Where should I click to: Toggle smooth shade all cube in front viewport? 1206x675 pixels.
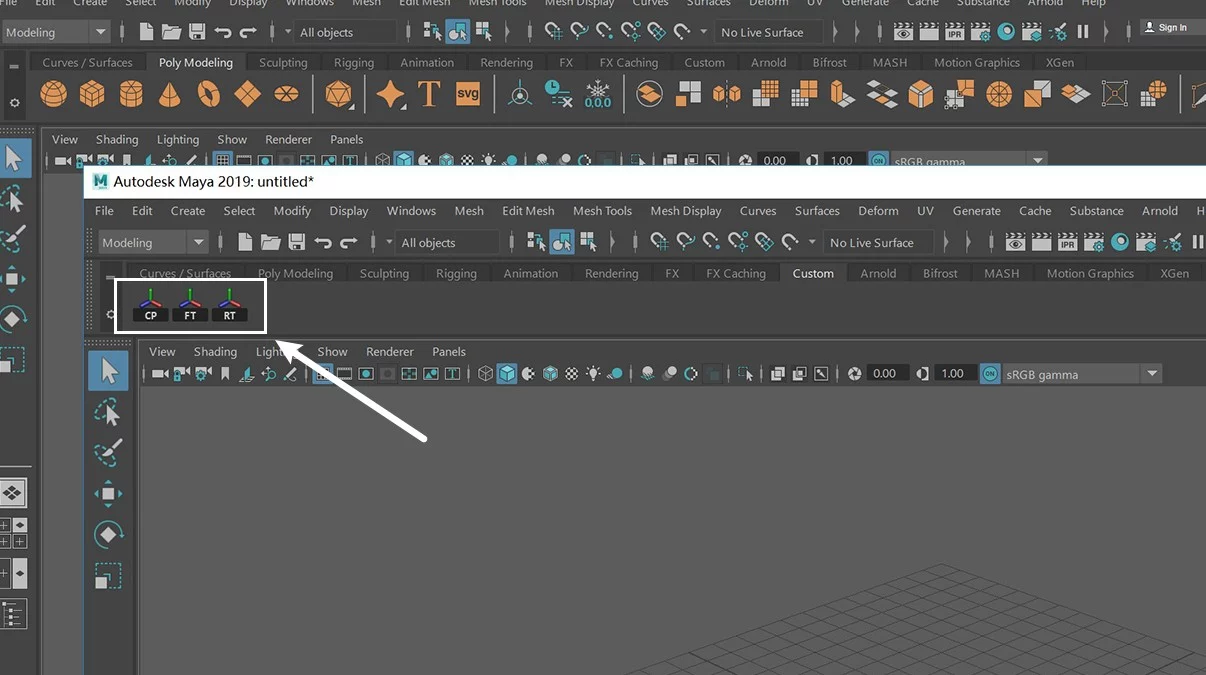[x=507, y=374]
